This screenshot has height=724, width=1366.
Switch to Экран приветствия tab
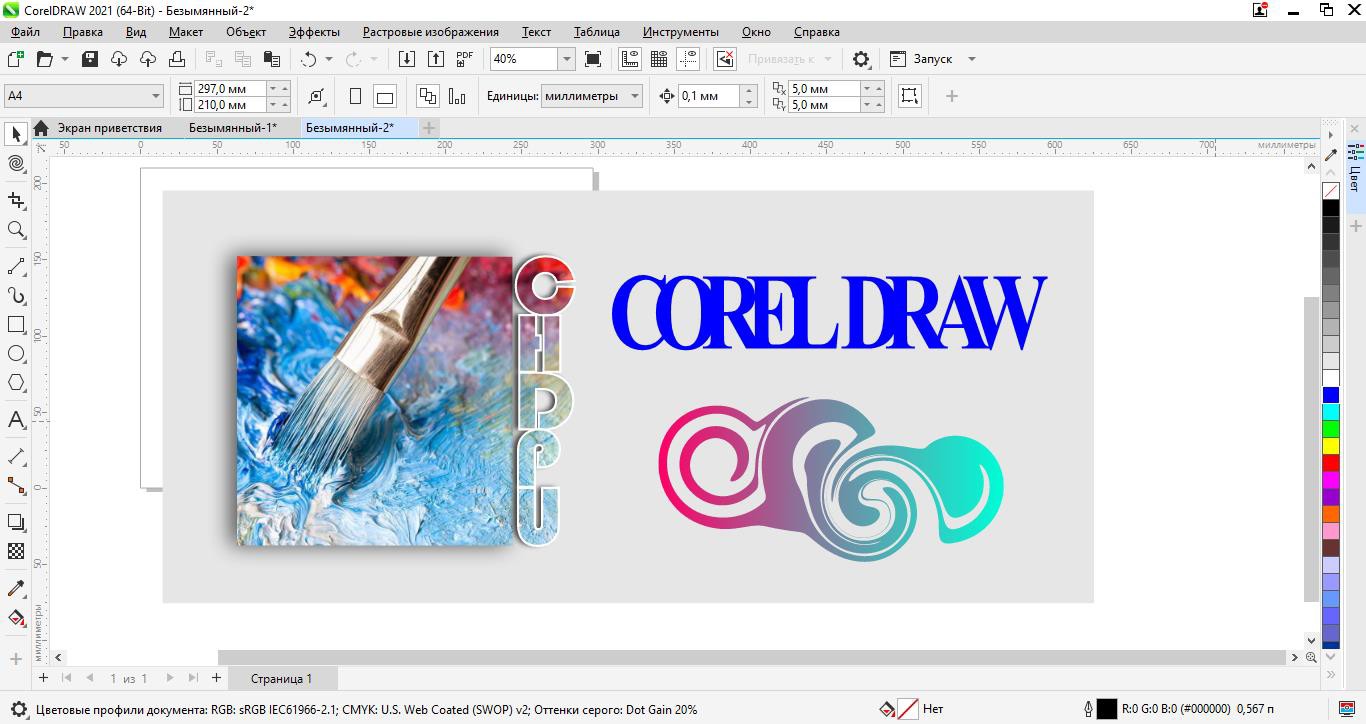(x=109, y=128)
